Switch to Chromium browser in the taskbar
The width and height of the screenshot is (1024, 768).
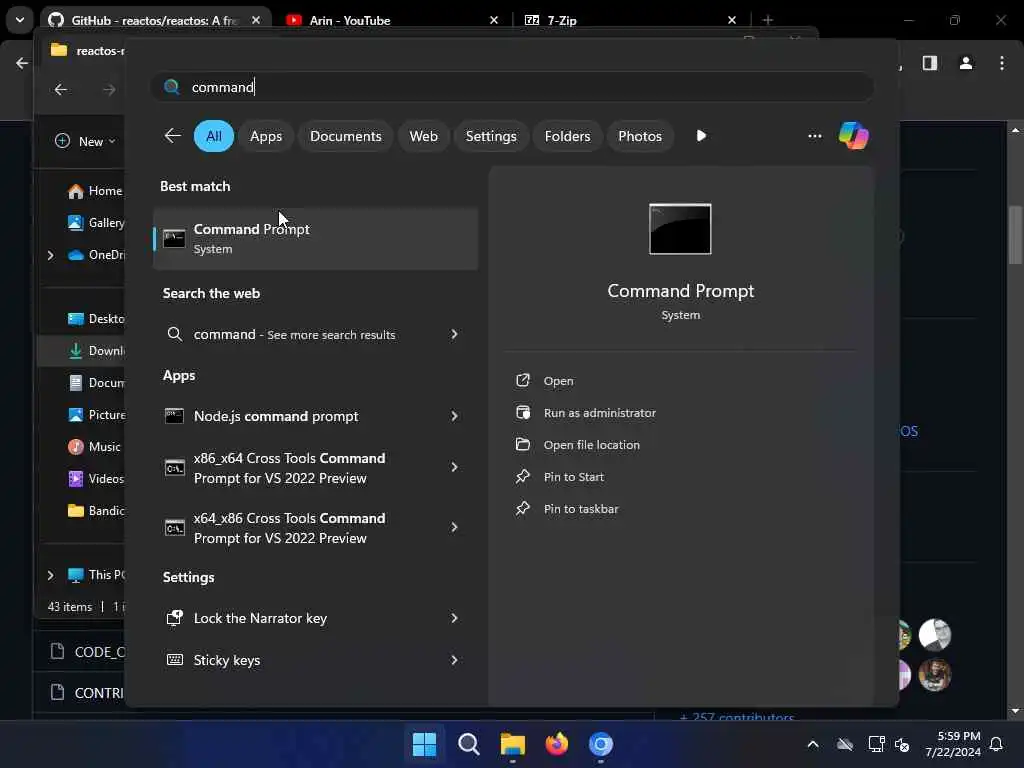point(600,744)
